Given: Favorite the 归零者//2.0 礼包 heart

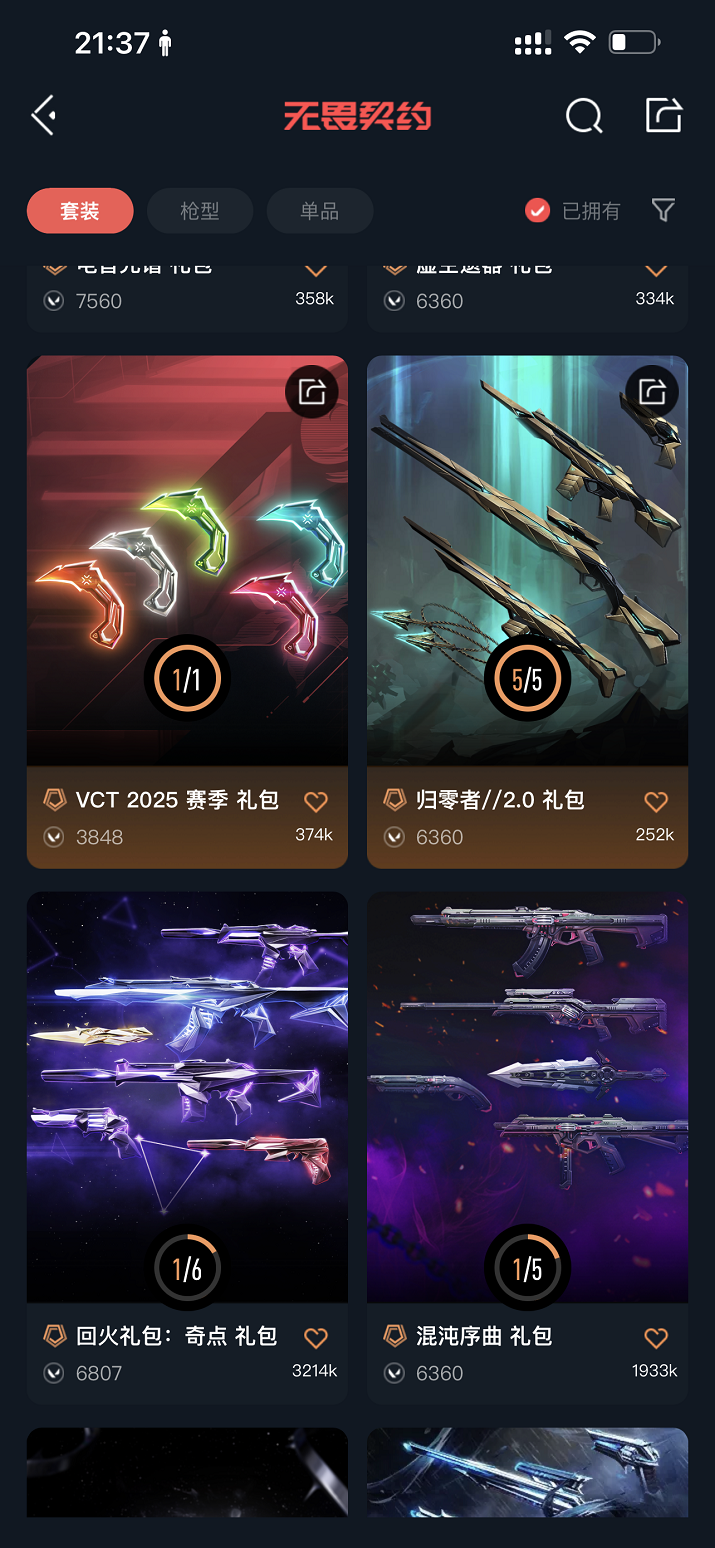Looking at the screenshot, I should pos(656,801).
